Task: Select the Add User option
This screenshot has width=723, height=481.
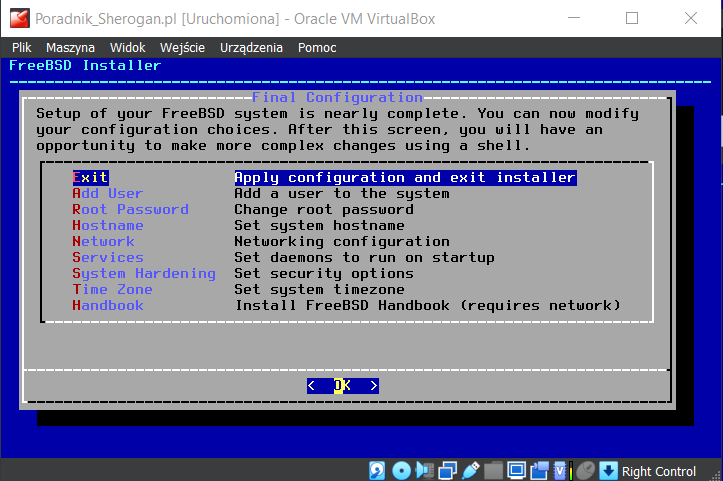Action: pos(108,193)
